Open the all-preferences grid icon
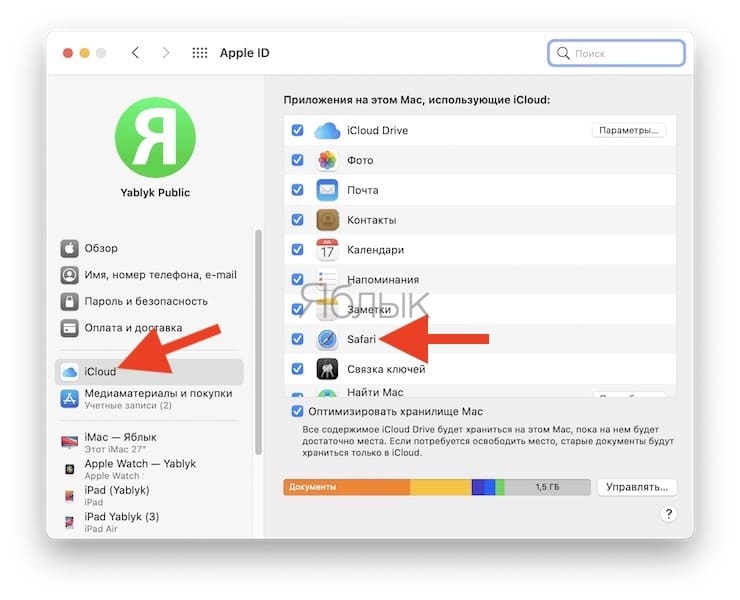Image resolution: width=740 pixels, height=600 pixels. click(x=200, y=53)
